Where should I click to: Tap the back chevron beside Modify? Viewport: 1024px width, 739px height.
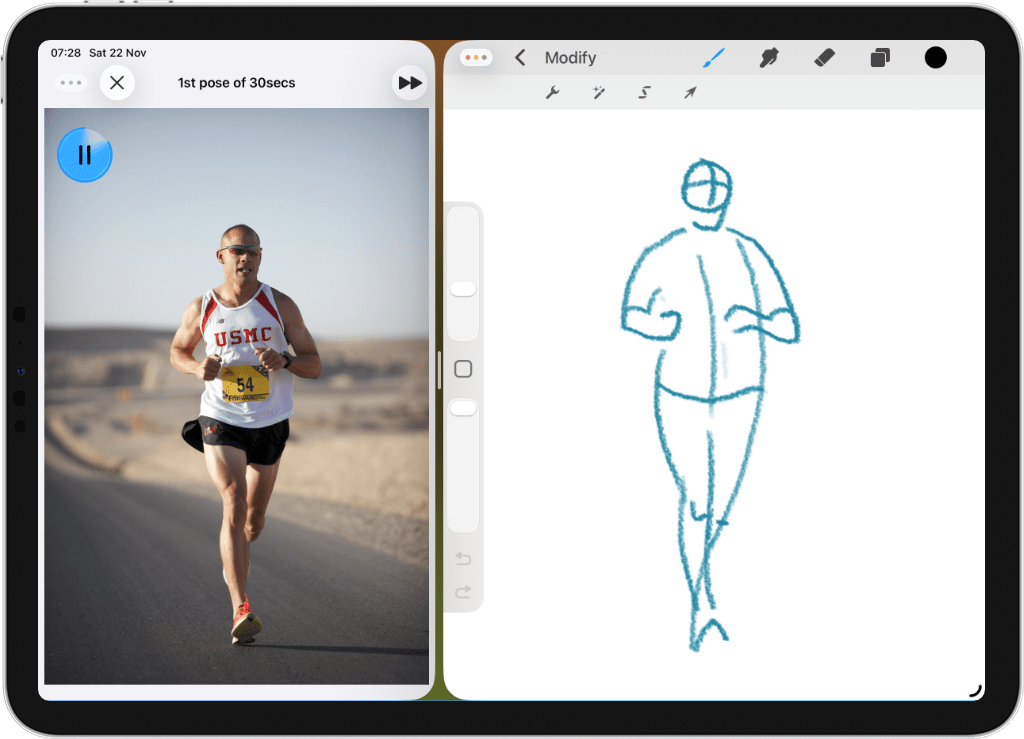[x=520, y=57]
